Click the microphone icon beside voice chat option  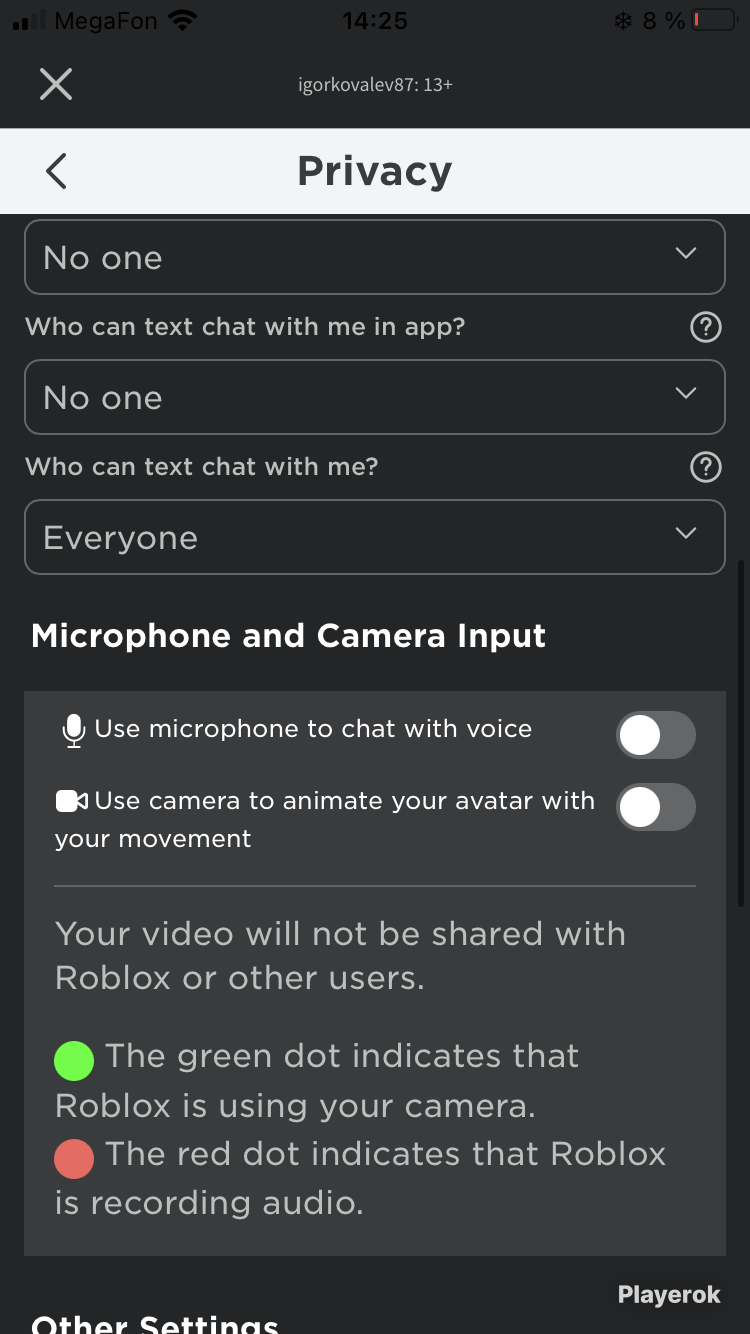[x=73, y=731]
